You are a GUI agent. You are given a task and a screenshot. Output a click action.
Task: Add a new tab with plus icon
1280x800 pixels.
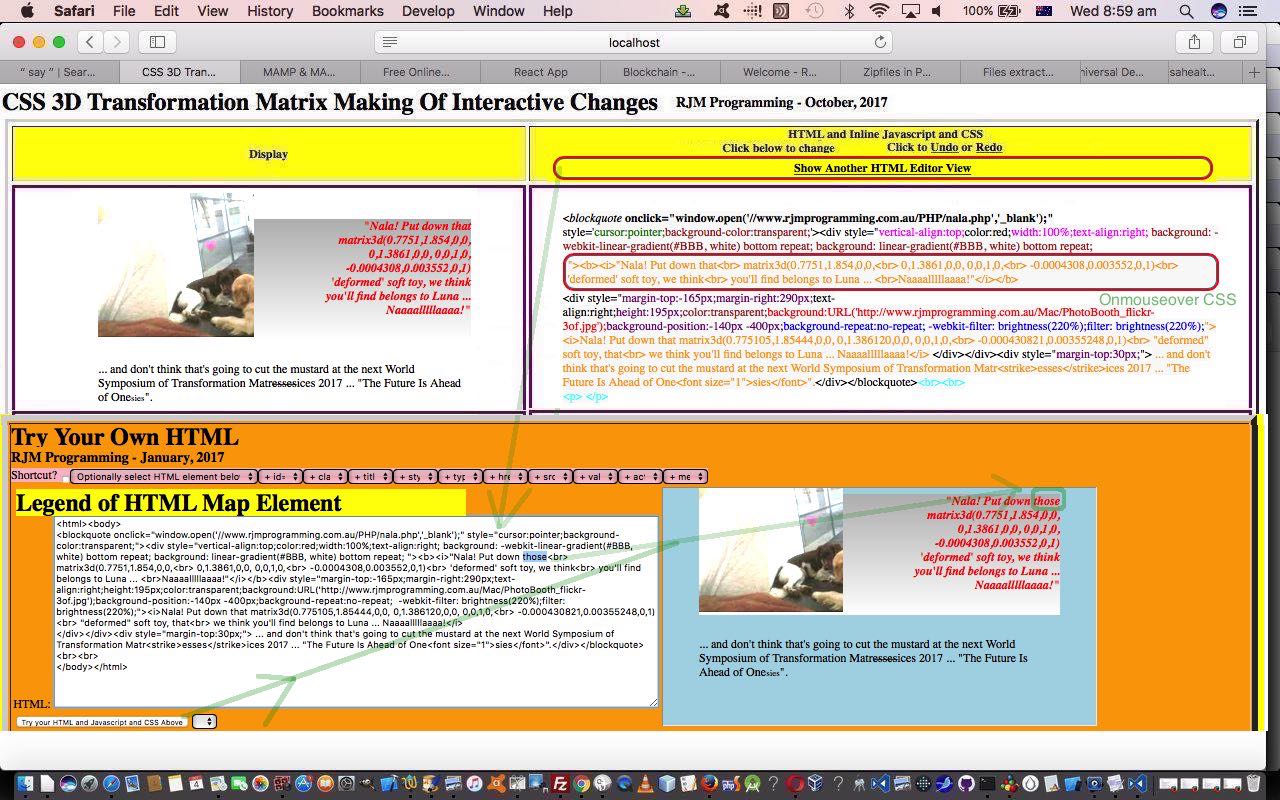(1254, 72)
